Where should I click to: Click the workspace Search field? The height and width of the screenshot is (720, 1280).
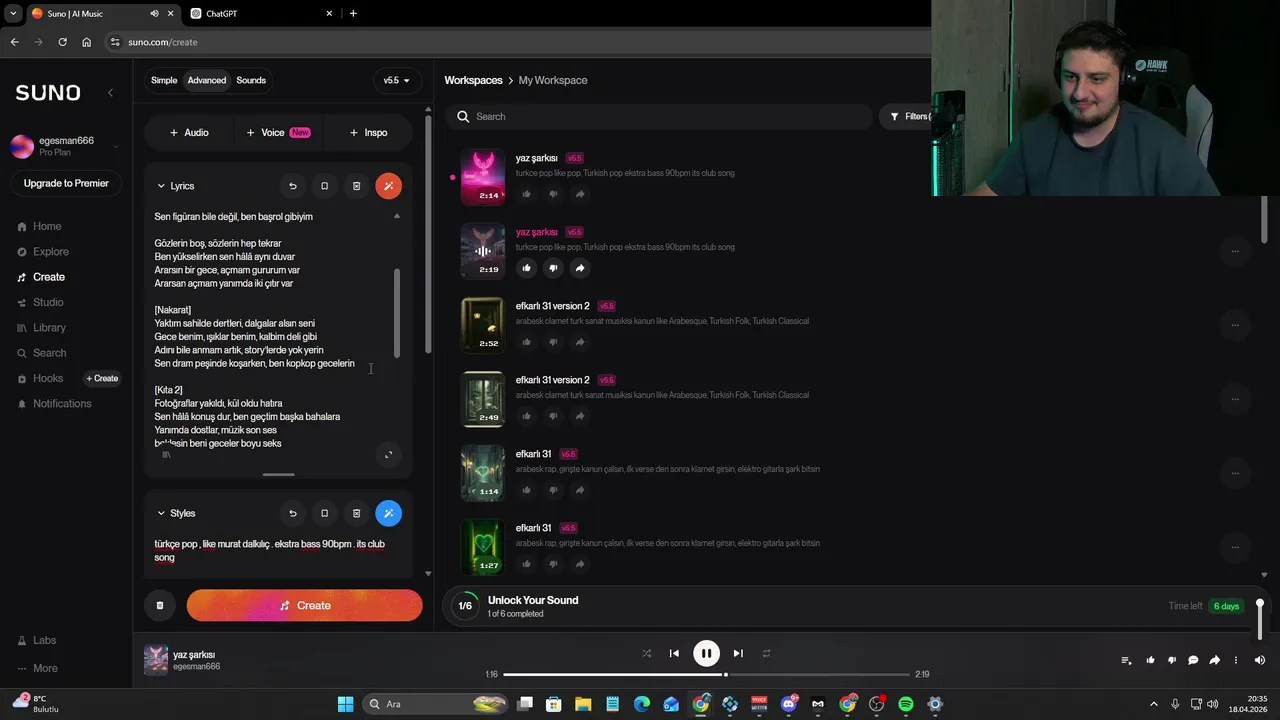coord(660,117)
